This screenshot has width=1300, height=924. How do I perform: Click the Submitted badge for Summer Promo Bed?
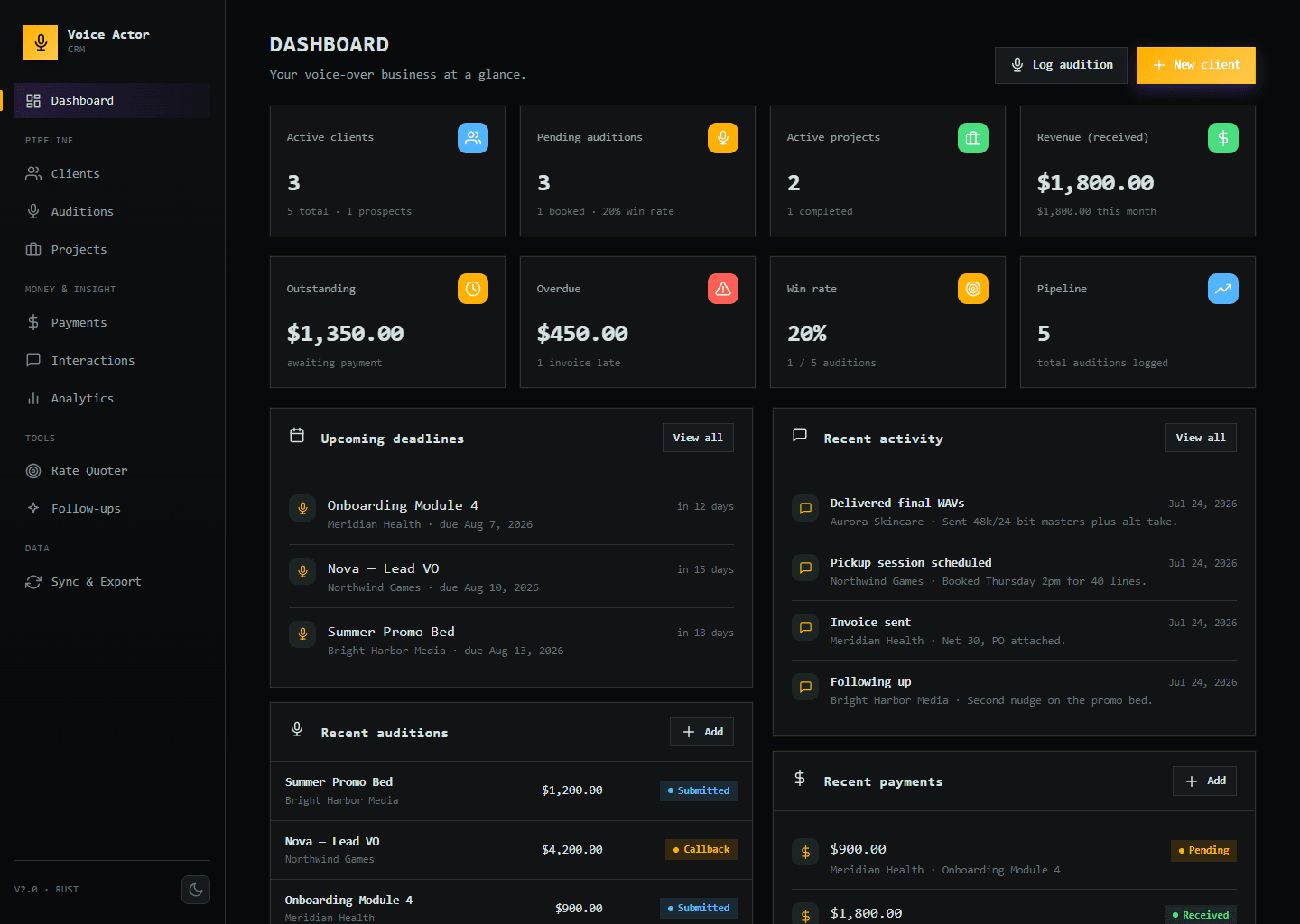[x=699, y=790]
